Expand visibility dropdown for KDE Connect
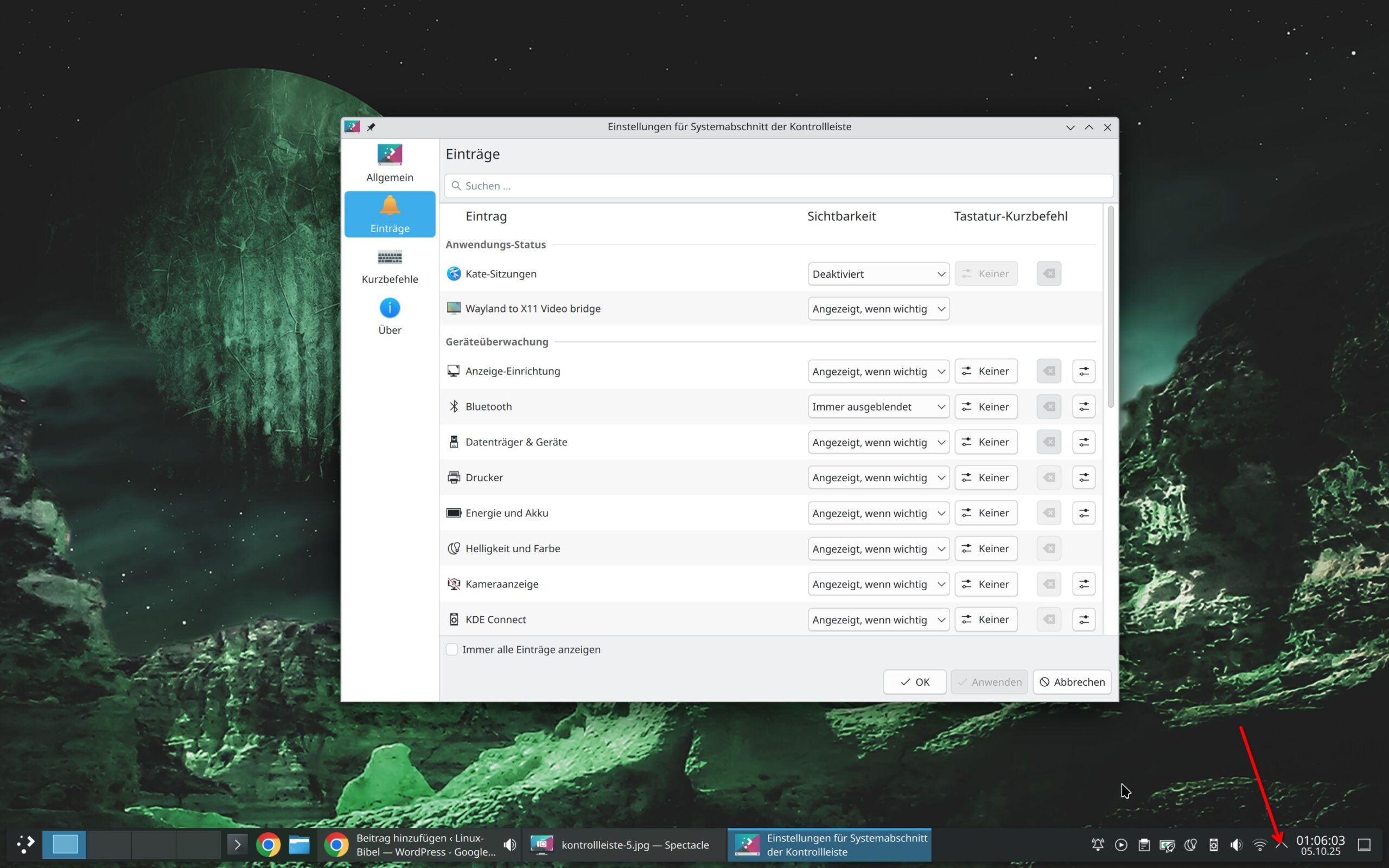This screenshot has height=868, width=1389. pyautogui.click(x=877, y=620)
